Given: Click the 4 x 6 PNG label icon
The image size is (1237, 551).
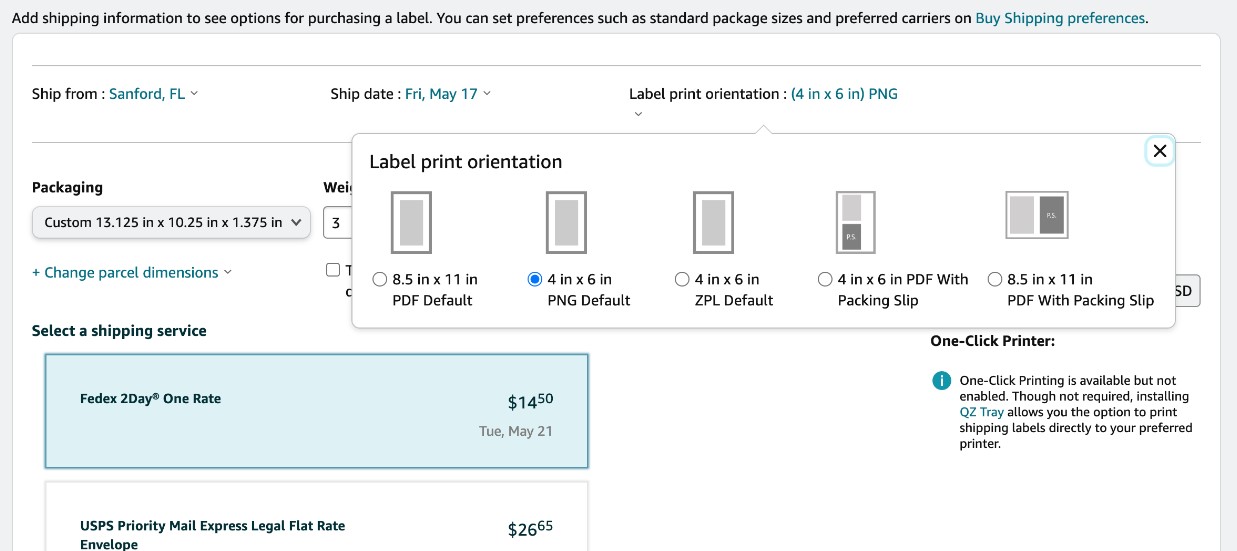Looking at the screenshot, I should tap(566, 222).
